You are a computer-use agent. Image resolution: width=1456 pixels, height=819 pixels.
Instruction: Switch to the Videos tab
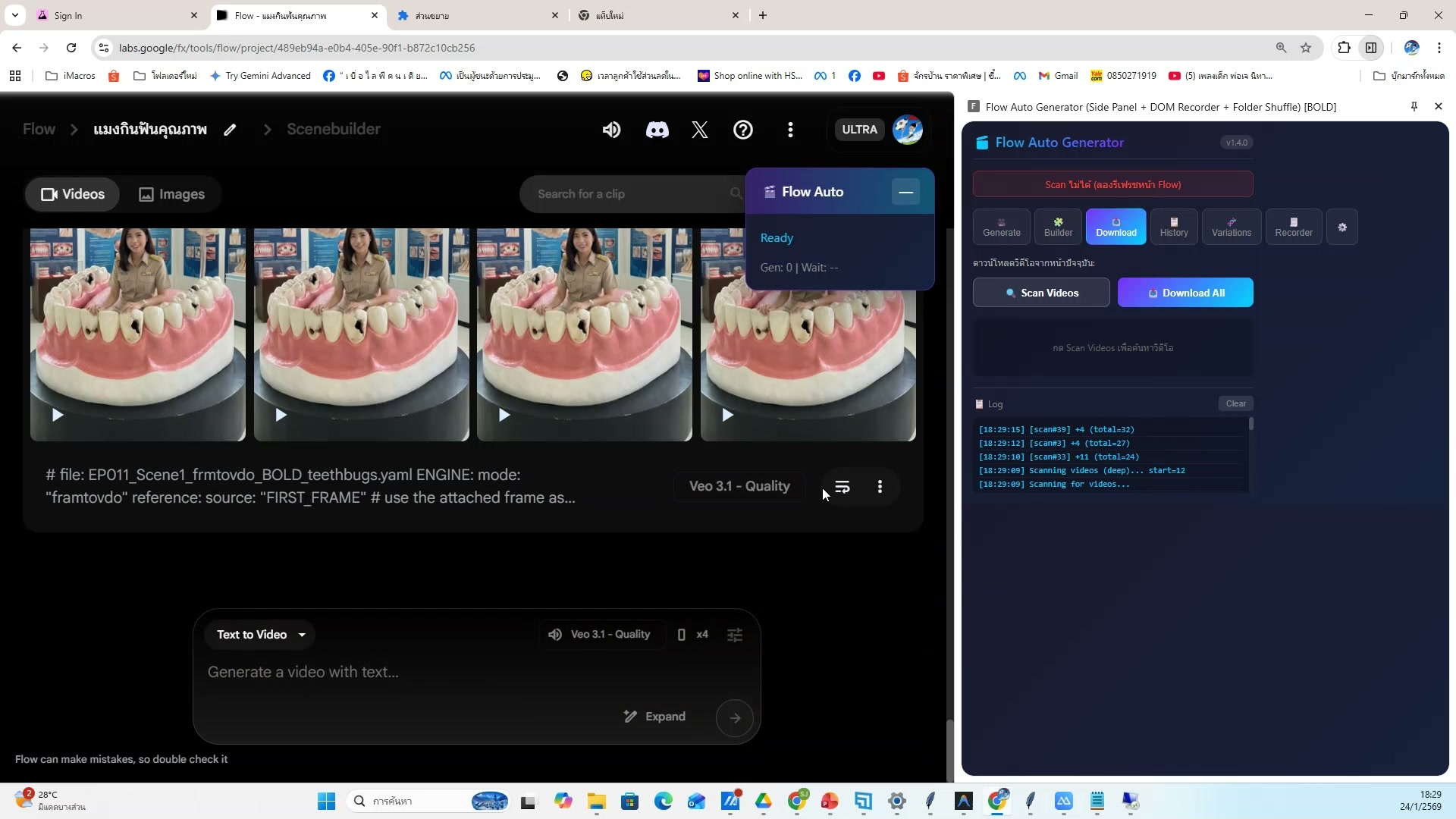72,194
